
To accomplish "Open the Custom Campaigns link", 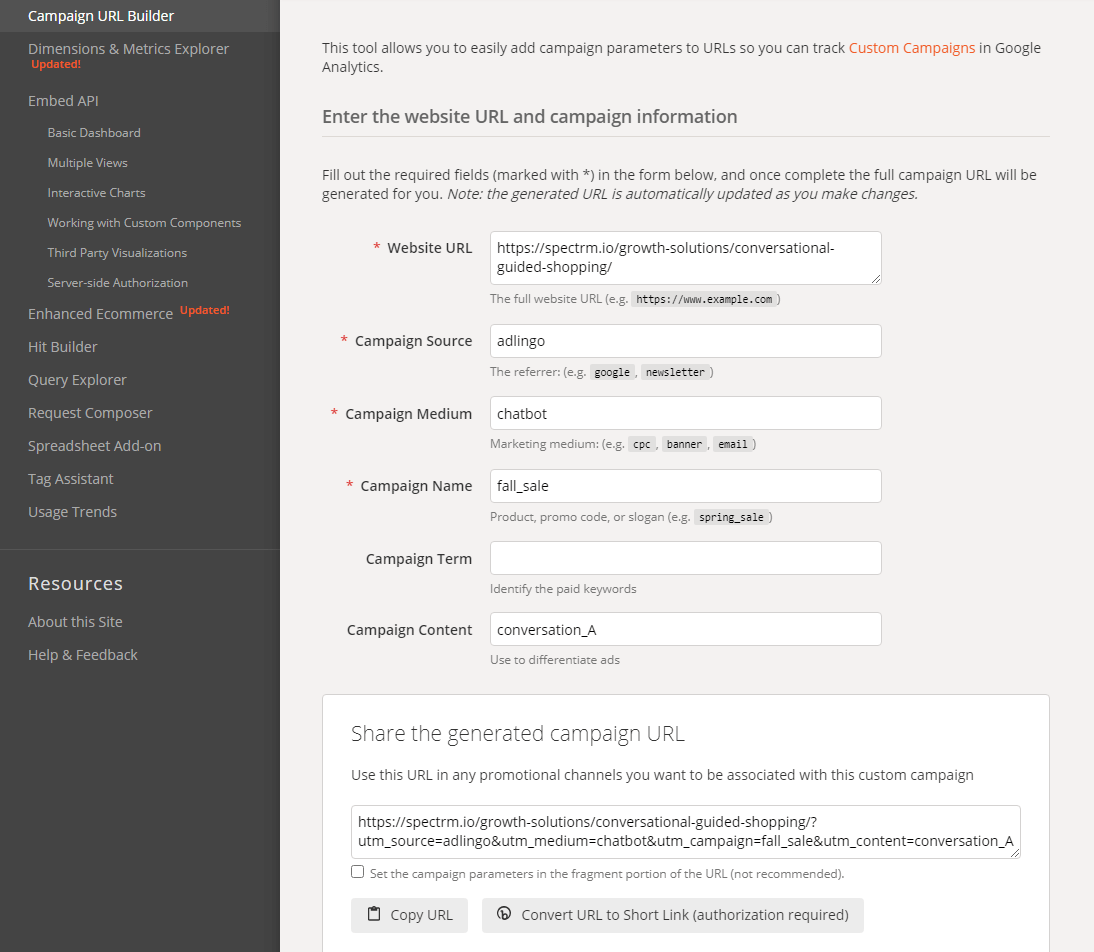I will click(911, 48).
